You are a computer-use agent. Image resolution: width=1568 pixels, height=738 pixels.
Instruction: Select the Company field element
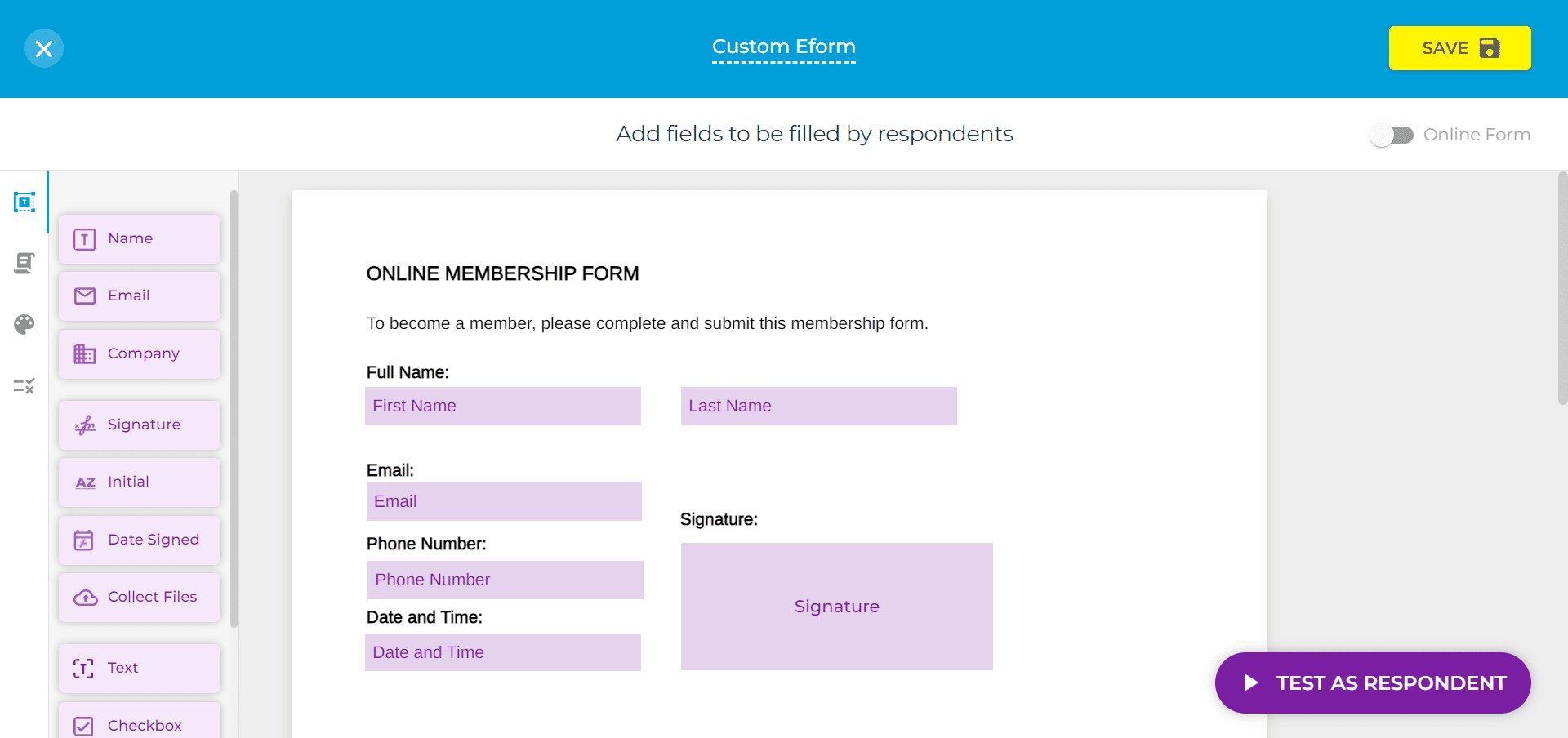click(139, 353)
